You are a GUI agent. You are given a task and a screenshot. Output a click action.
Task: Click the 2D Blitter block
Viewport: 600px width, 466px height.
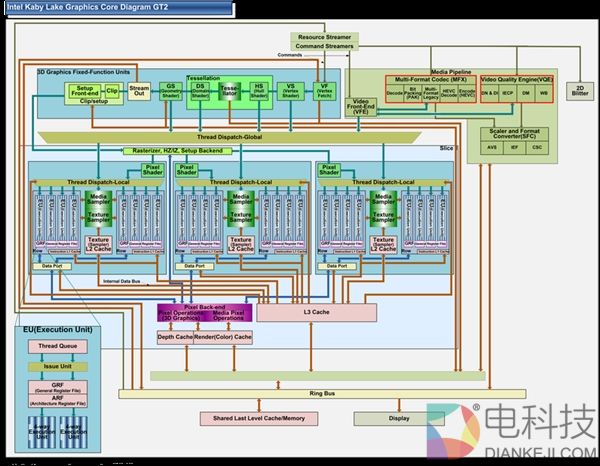579,91
